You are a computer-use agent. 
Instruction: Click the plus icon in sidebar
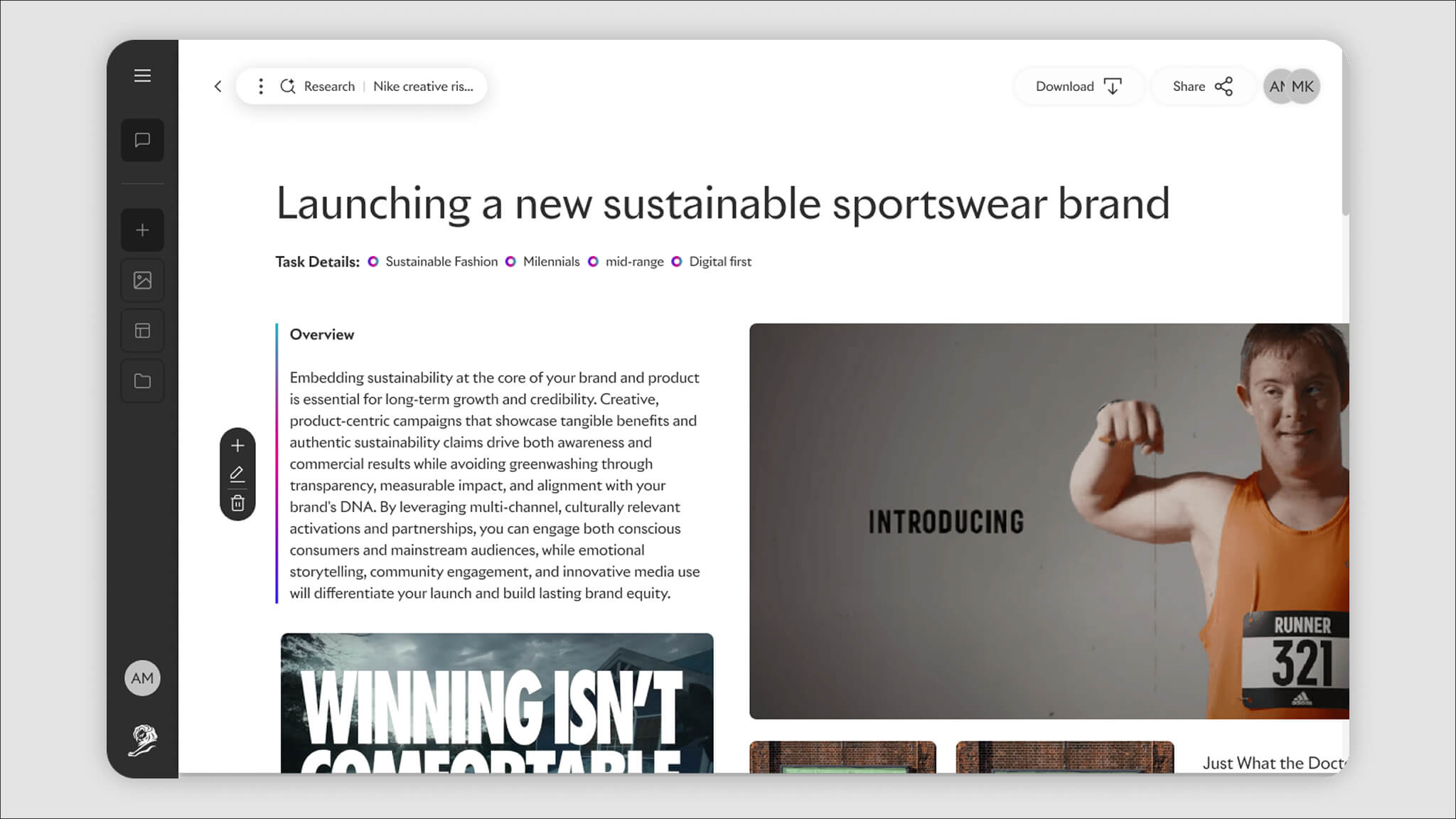click(x=142, y=230)
